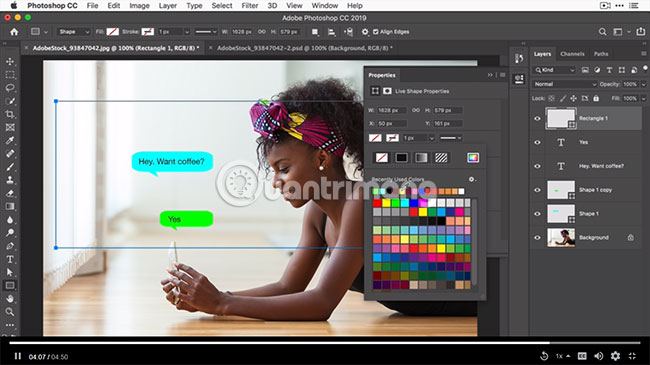This screenshot has width=650, height=365.
Task: Open stroke style dropdown in options bar
Action: [206, 32]
